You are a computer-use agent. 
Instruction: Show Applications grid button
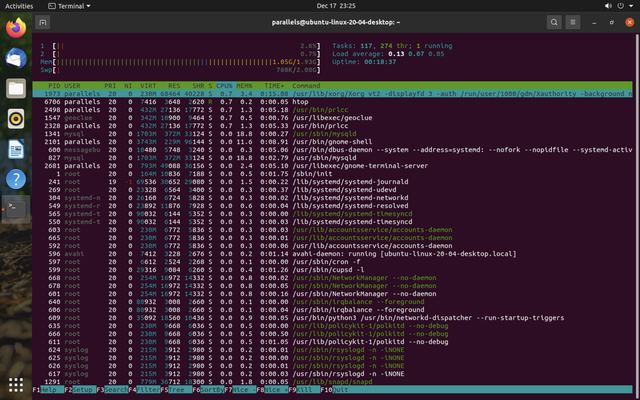point(16,384)
